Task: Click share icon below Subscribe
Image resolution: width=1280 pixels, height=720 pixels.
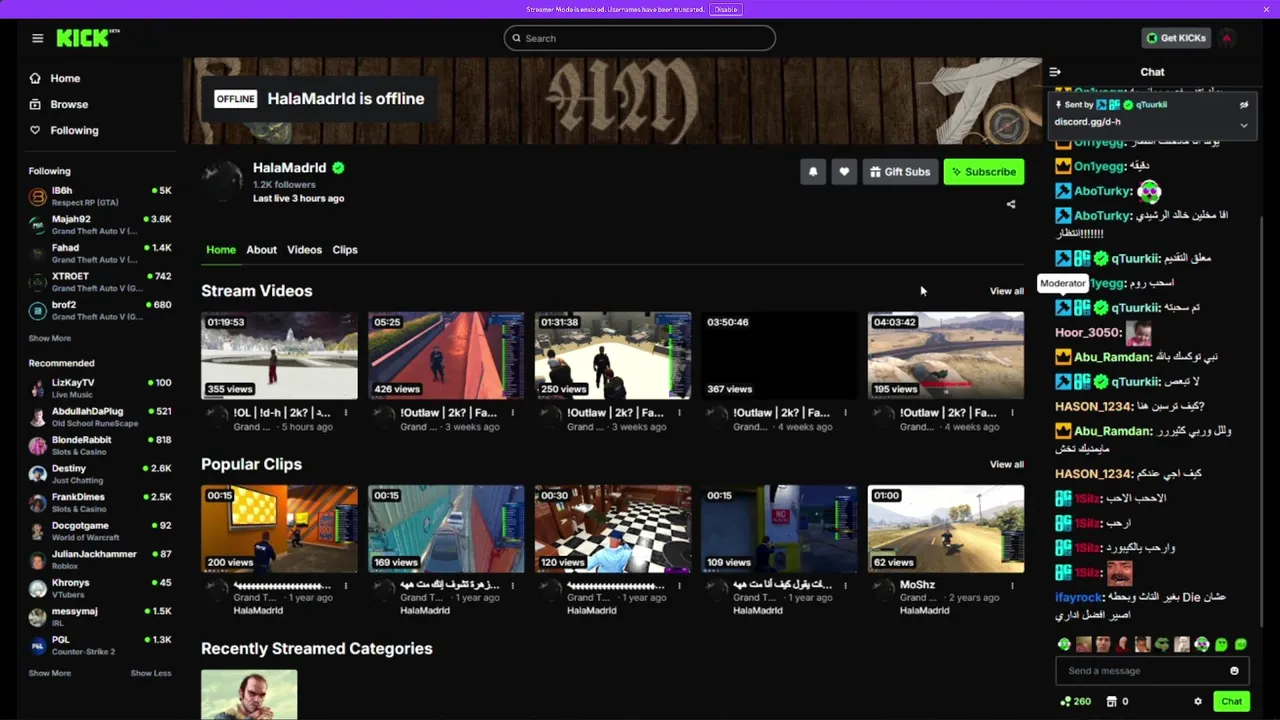Action: pos(1011,204)
